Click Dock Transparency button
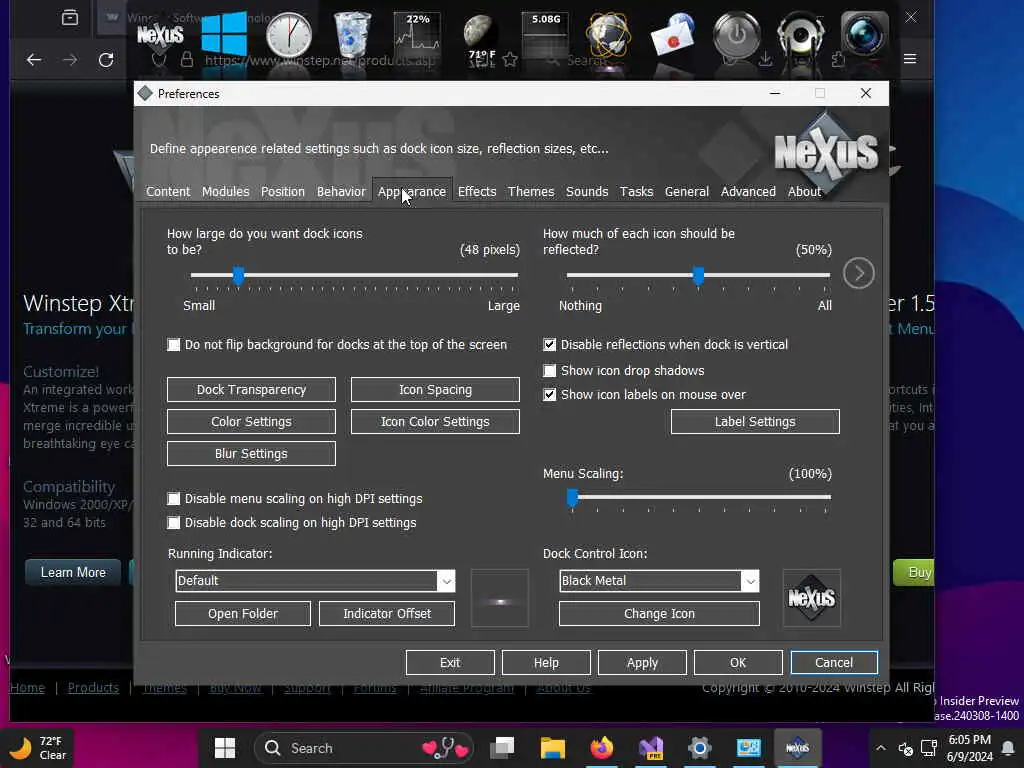Viewport: 1024px width, 768px height. (251, 389)
